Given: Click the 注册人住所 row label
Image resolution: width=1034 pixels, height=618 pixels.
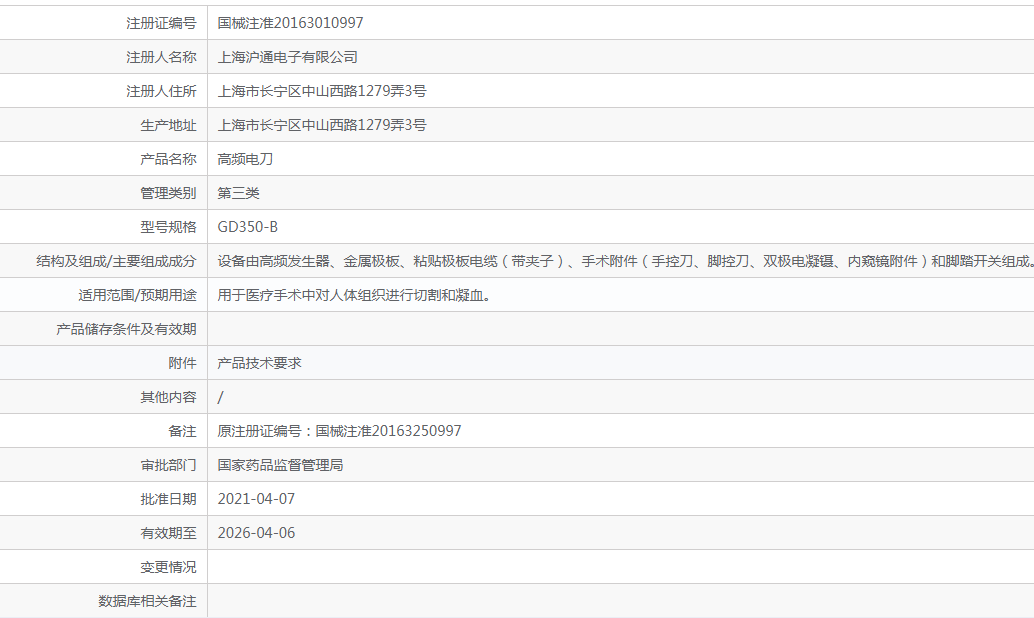Looking at the screenshot, I should pyautogui.click(x=161, y=91).
